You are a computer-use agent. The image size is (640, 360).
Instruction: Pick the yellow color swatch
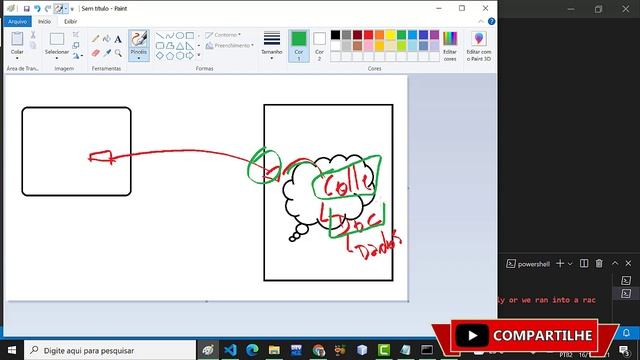coord(391,35)
